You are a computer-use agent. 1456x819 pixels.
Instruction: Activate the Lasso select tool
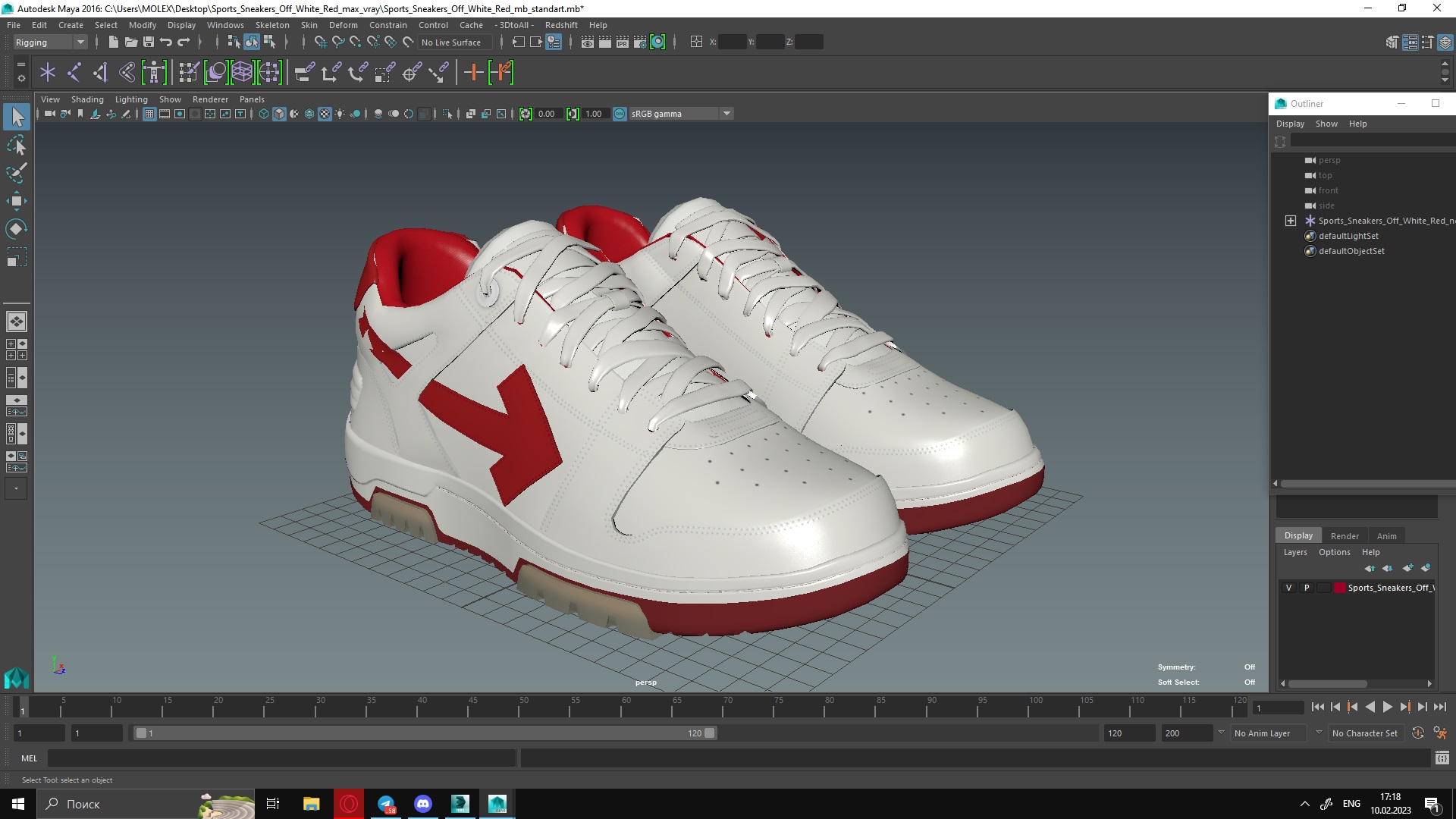click(x=17, y=145)
